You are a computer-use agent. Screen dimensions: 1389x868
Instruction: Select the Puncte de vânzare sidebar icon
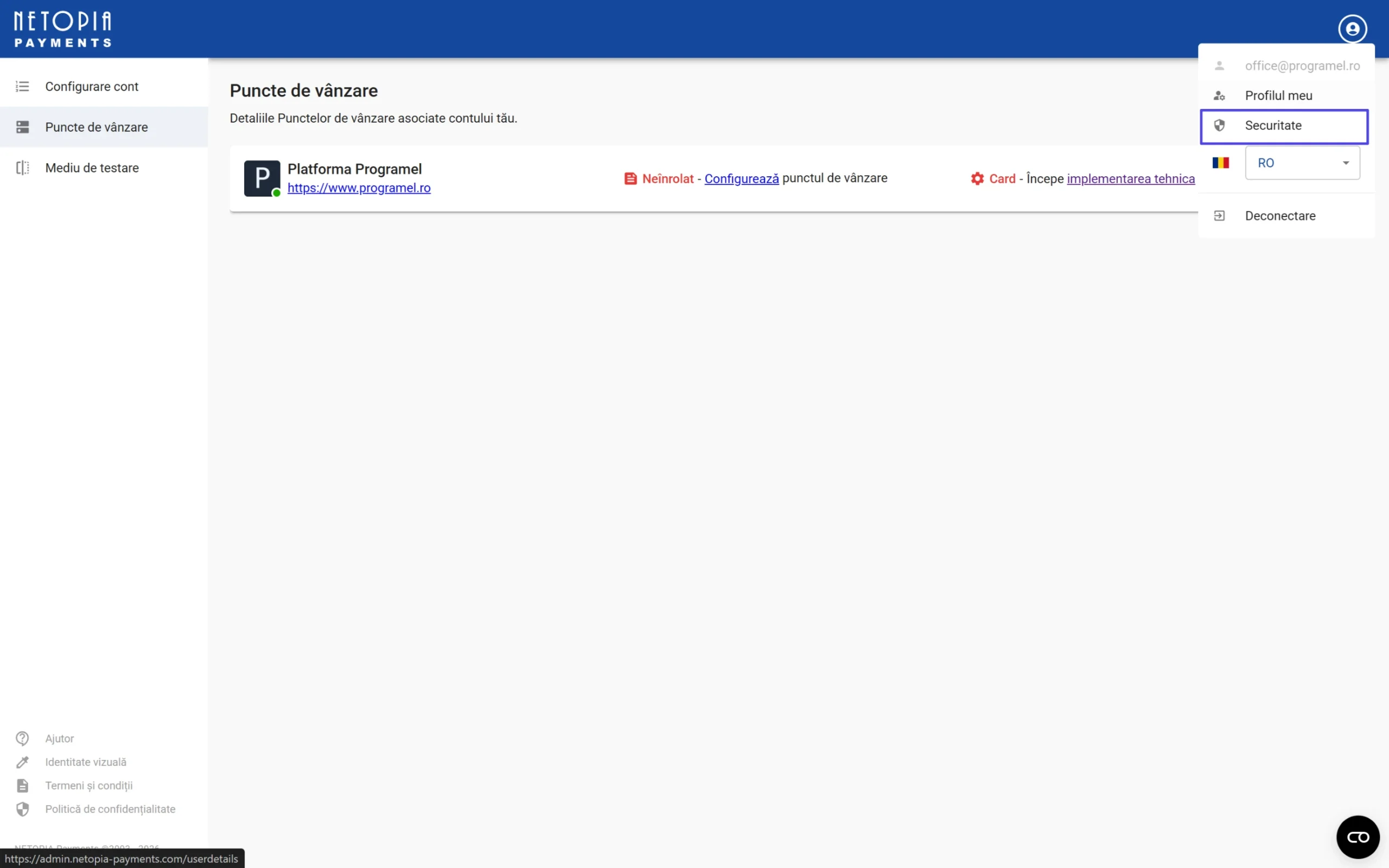pyautogui.click(x=22, y=127)
